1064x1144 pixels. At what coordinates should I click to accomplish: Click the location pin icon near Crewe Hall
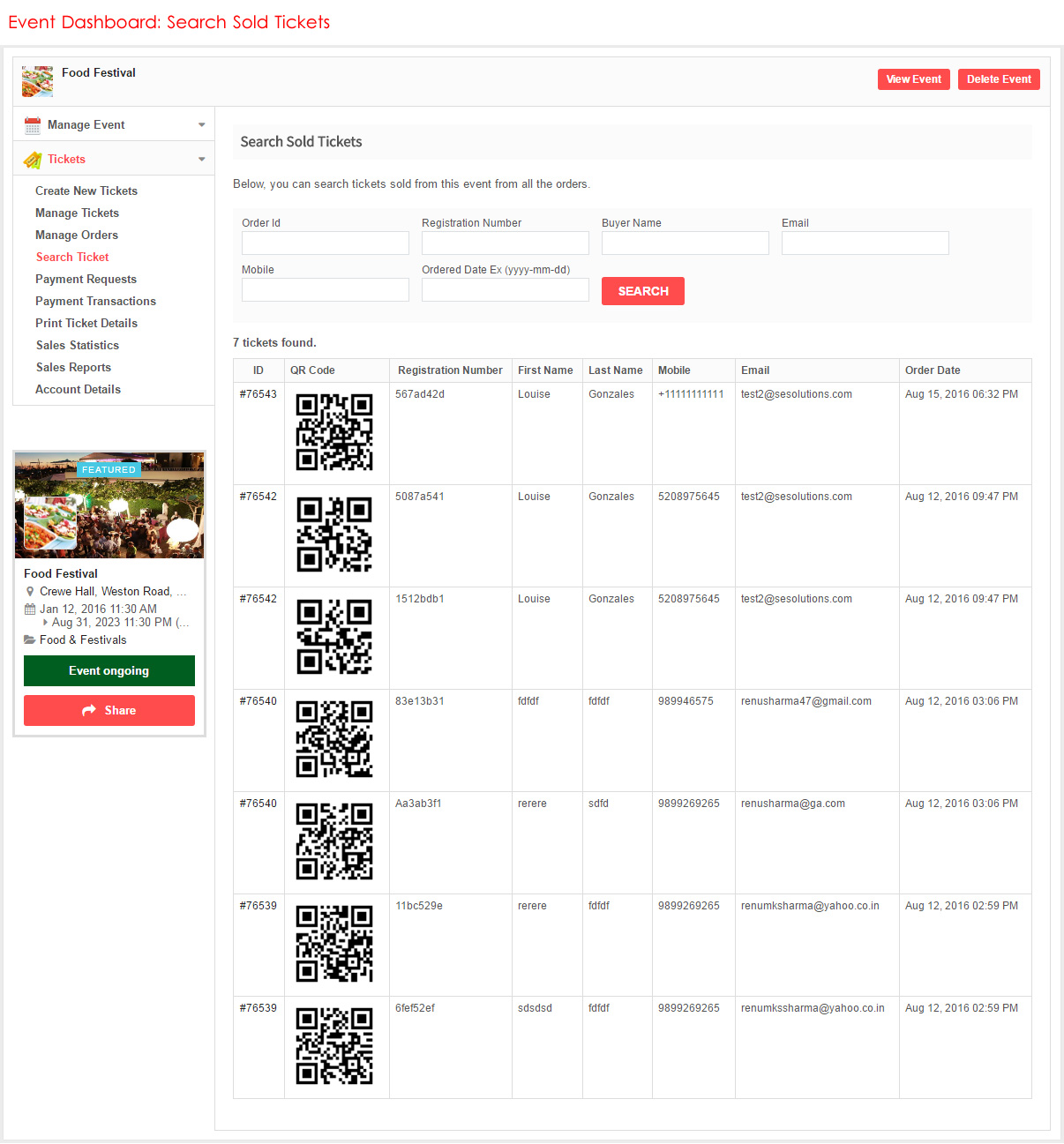pyautogui.click(x=30, y=592)
